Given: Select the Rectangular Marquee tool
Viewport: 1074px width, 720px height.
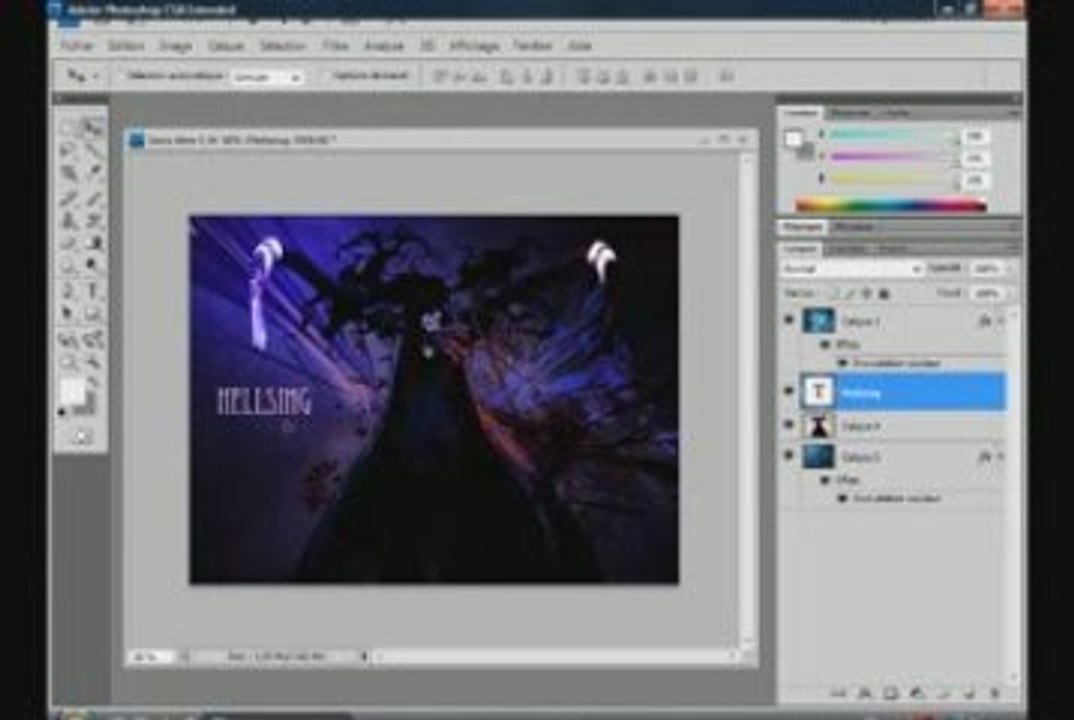Looking at the screenshot, I should click(68, 127).
